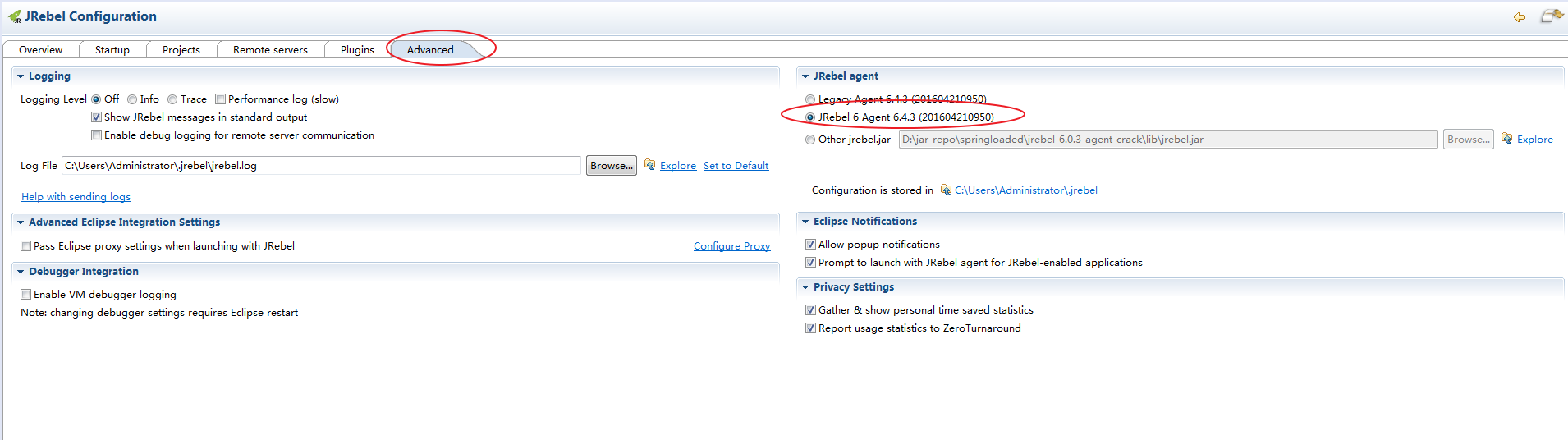Open Help with sending logs link
The image size is (1568, 440).
[76, 197]
